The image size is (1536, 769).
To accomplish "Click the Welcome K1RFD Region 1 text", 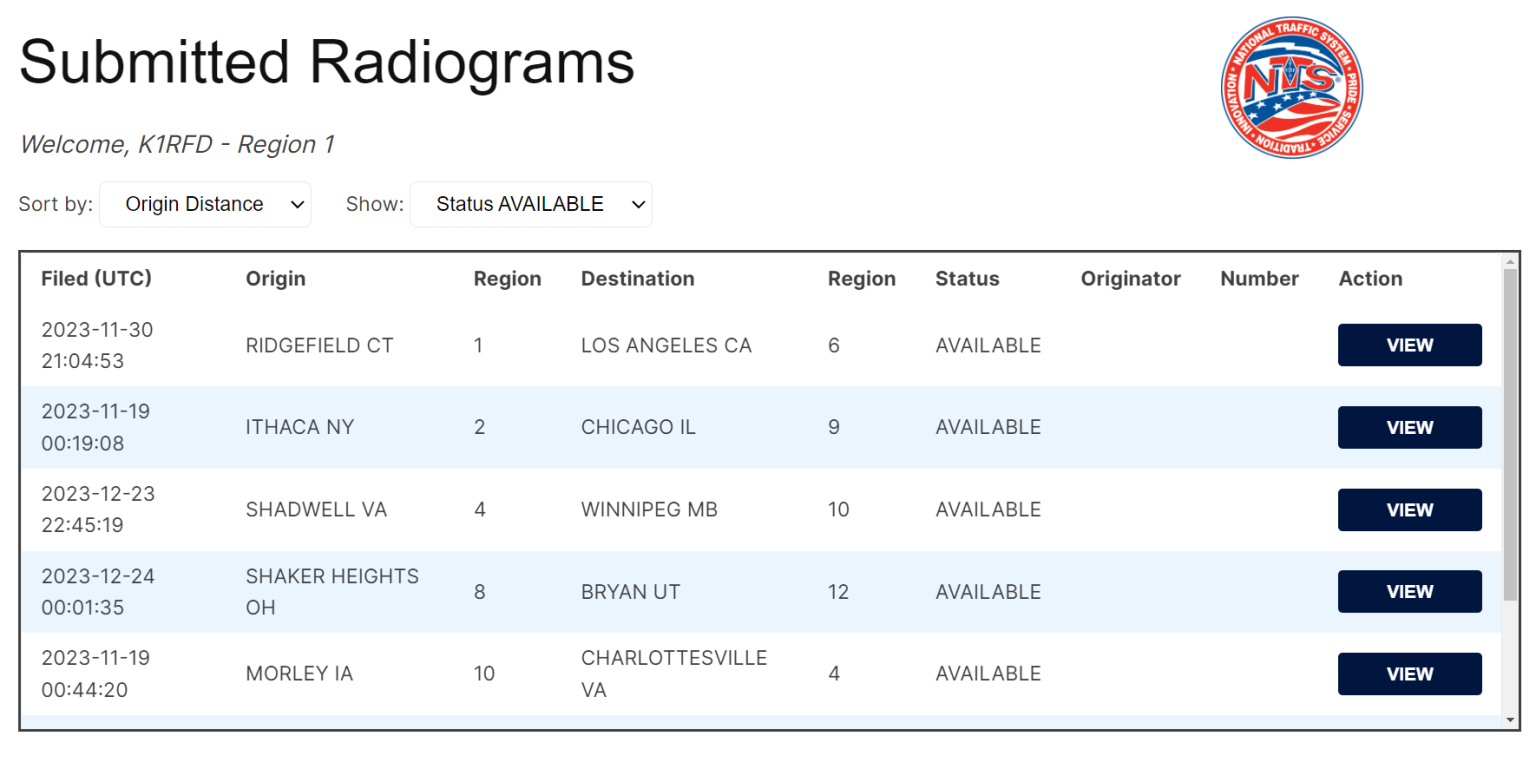I will [x=177, y=144].
